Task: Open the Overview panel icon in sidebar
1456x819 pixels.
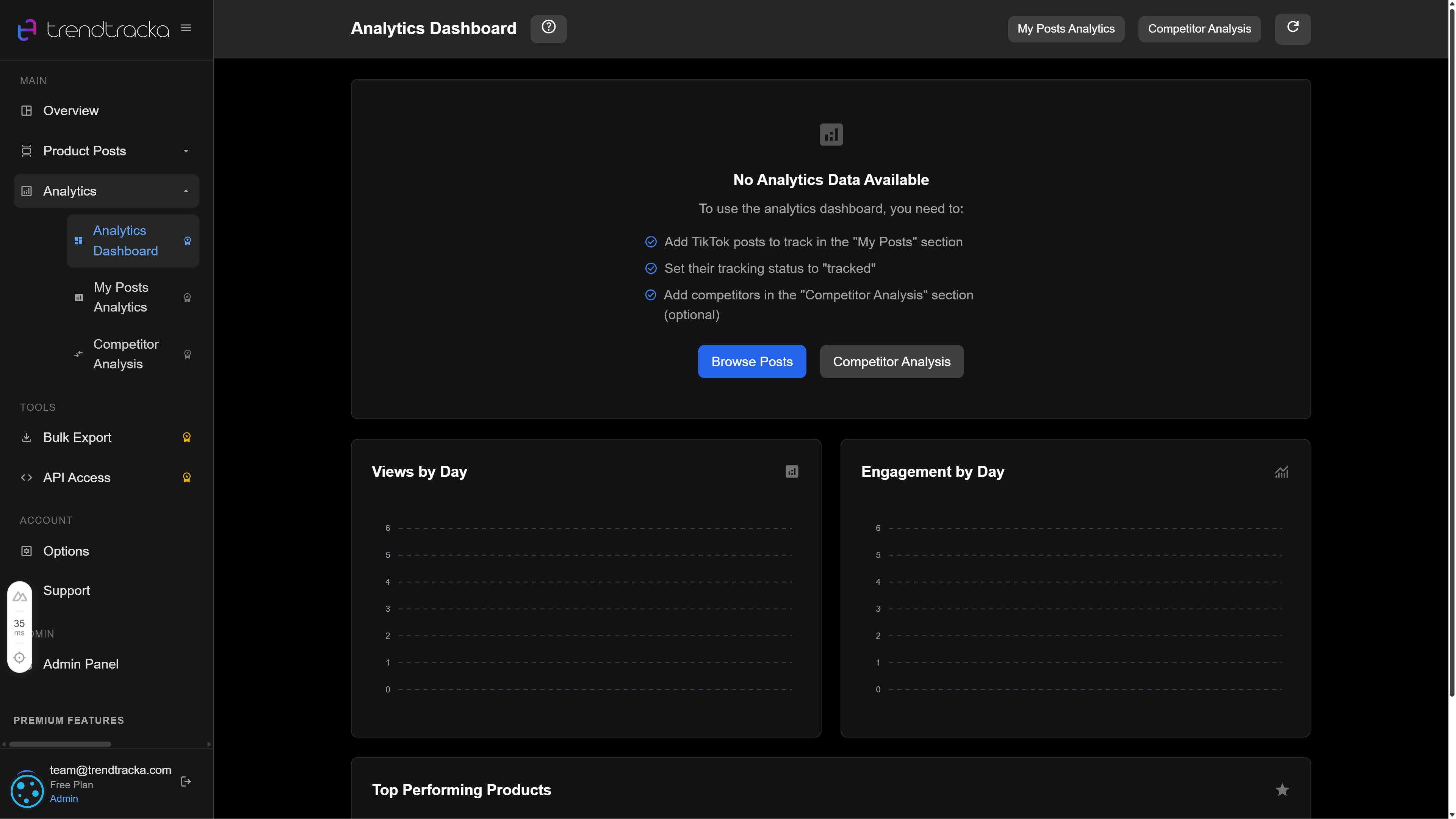Action: click(x=27, y=110)
